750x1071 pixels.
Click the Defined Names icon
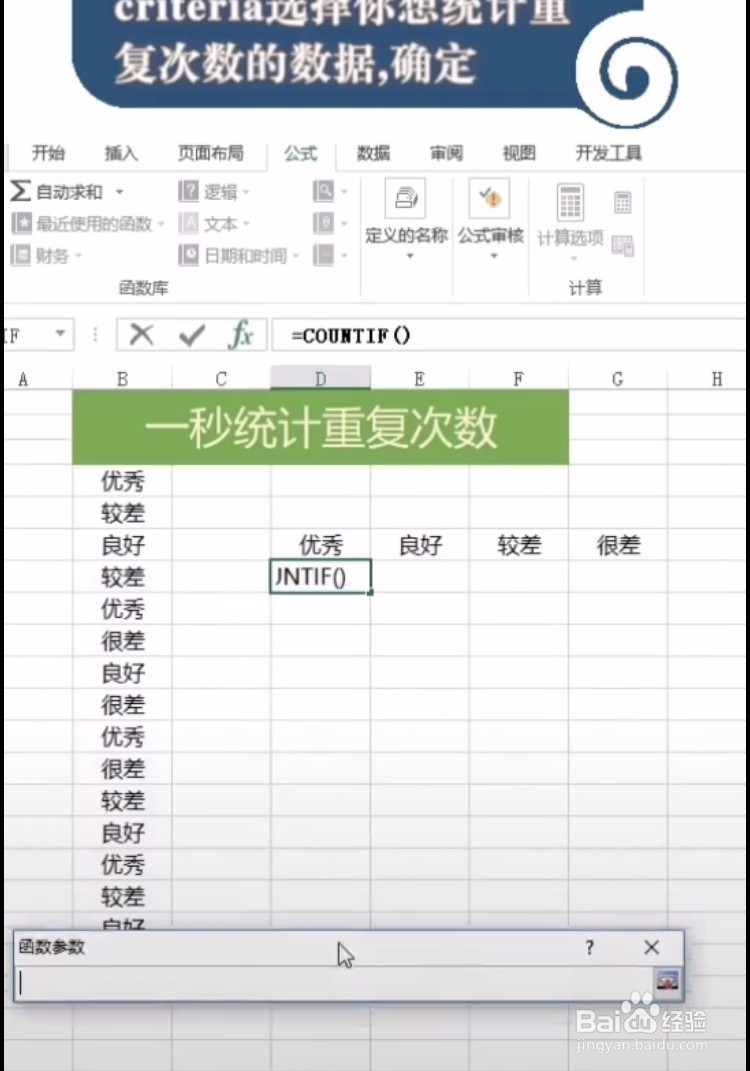point(406,198)
